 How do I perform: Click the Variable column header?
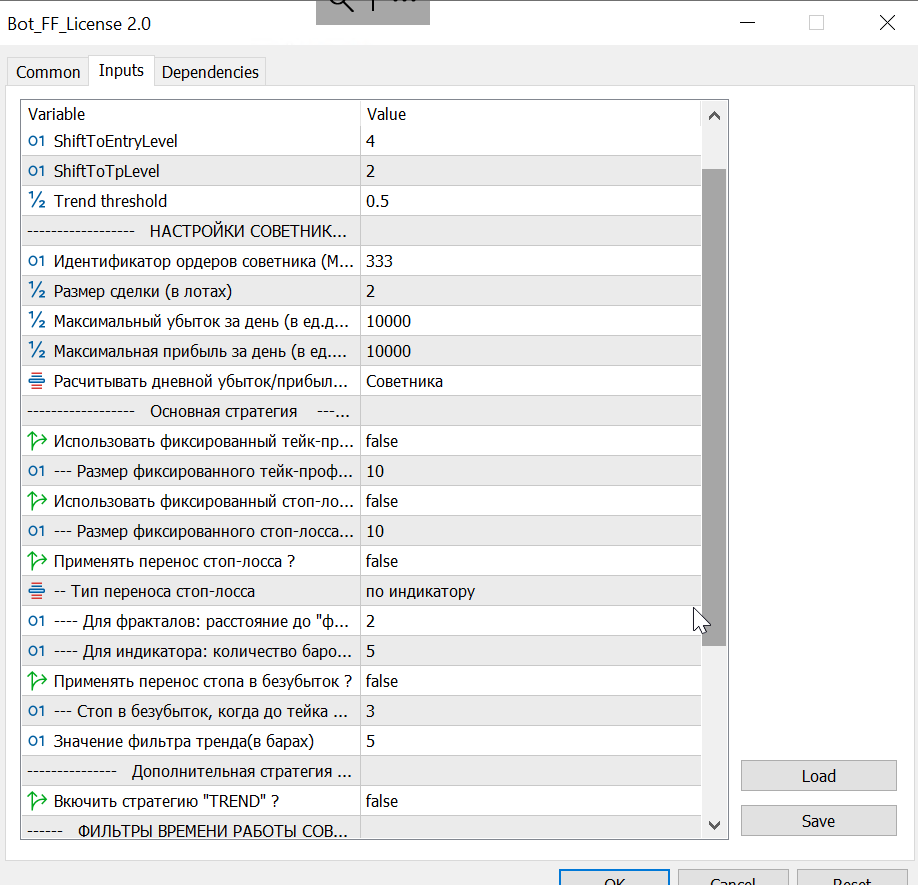coord(191,114)
